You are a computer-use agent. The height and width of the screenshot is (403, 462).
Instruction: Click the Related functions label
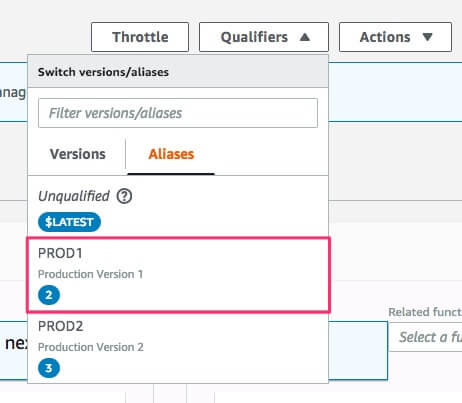click(425, 312)
